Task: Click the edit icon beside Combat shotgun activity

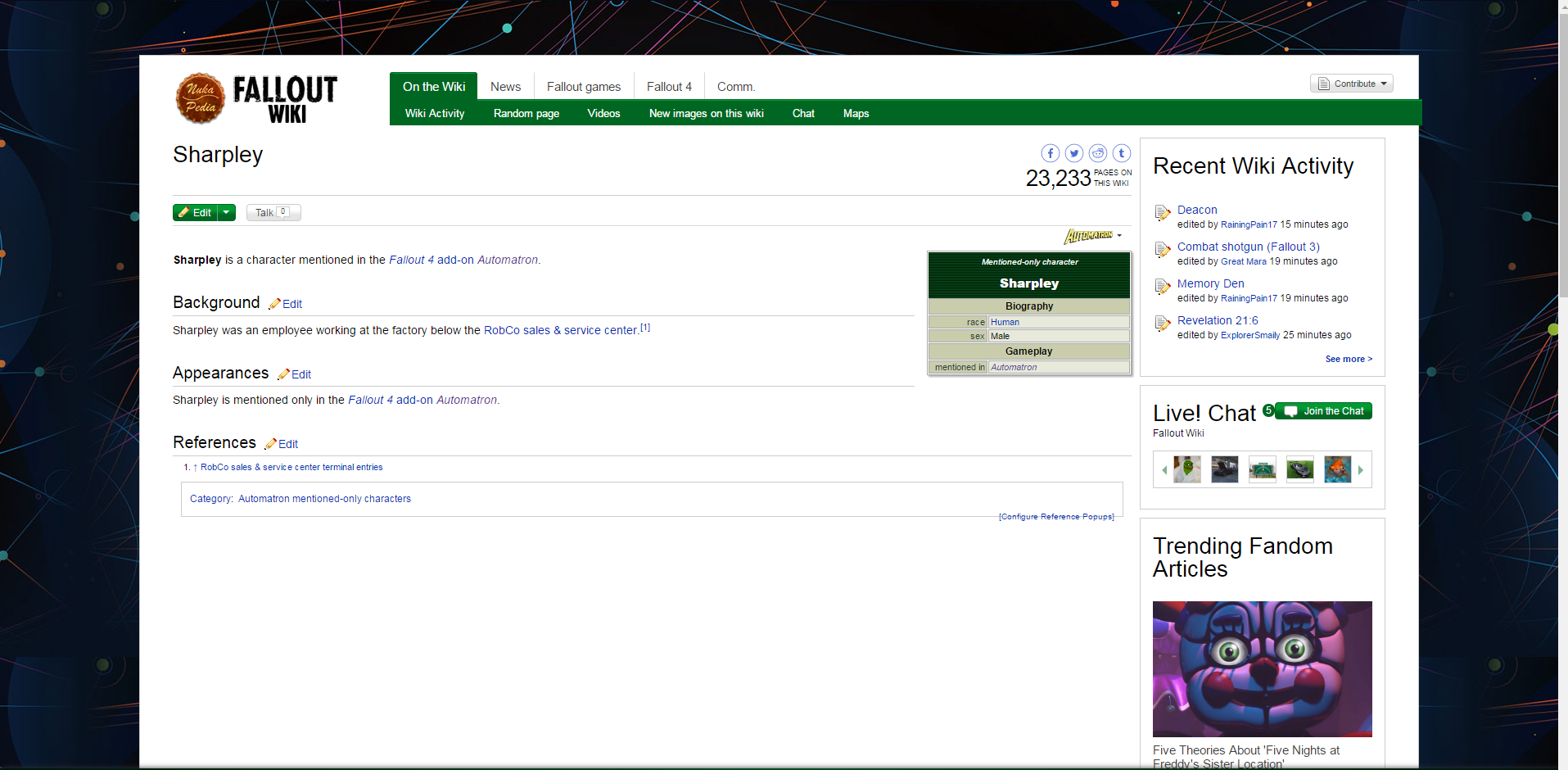Action: coord(1163,250)
